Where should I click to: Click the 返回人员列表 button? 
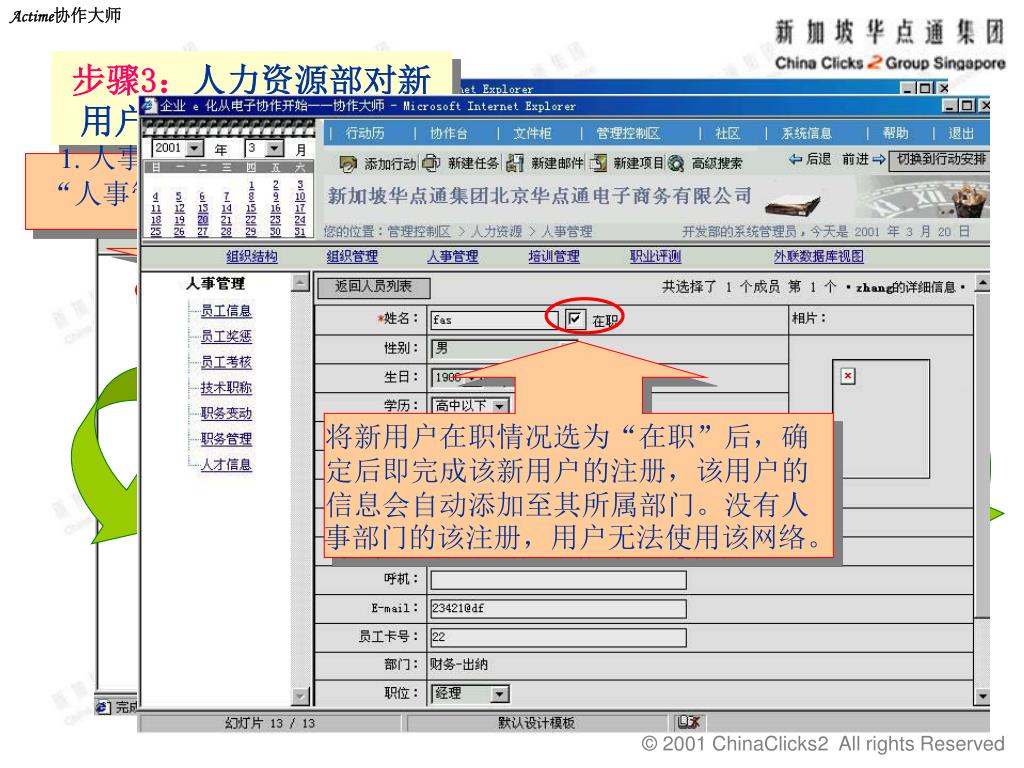coord(374,287)
